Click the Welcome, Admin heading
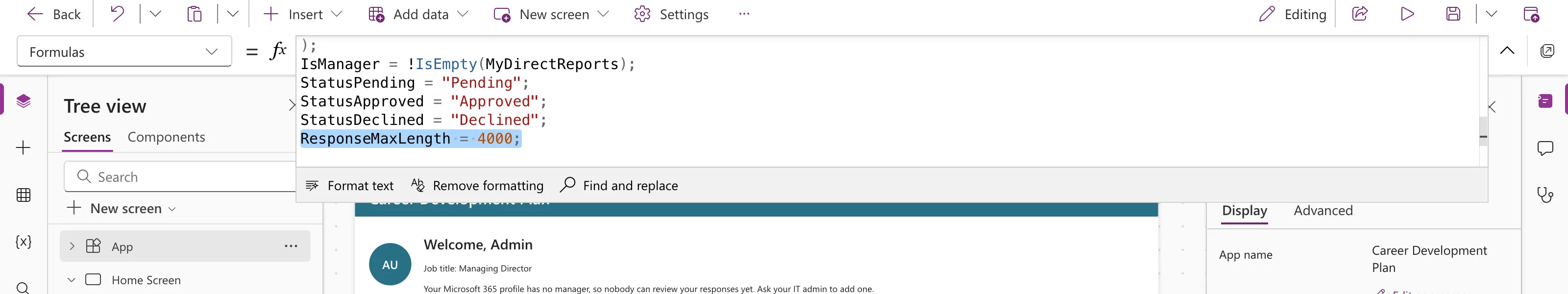This screenshot has height=294, width=1568. (x=478, y=244)
